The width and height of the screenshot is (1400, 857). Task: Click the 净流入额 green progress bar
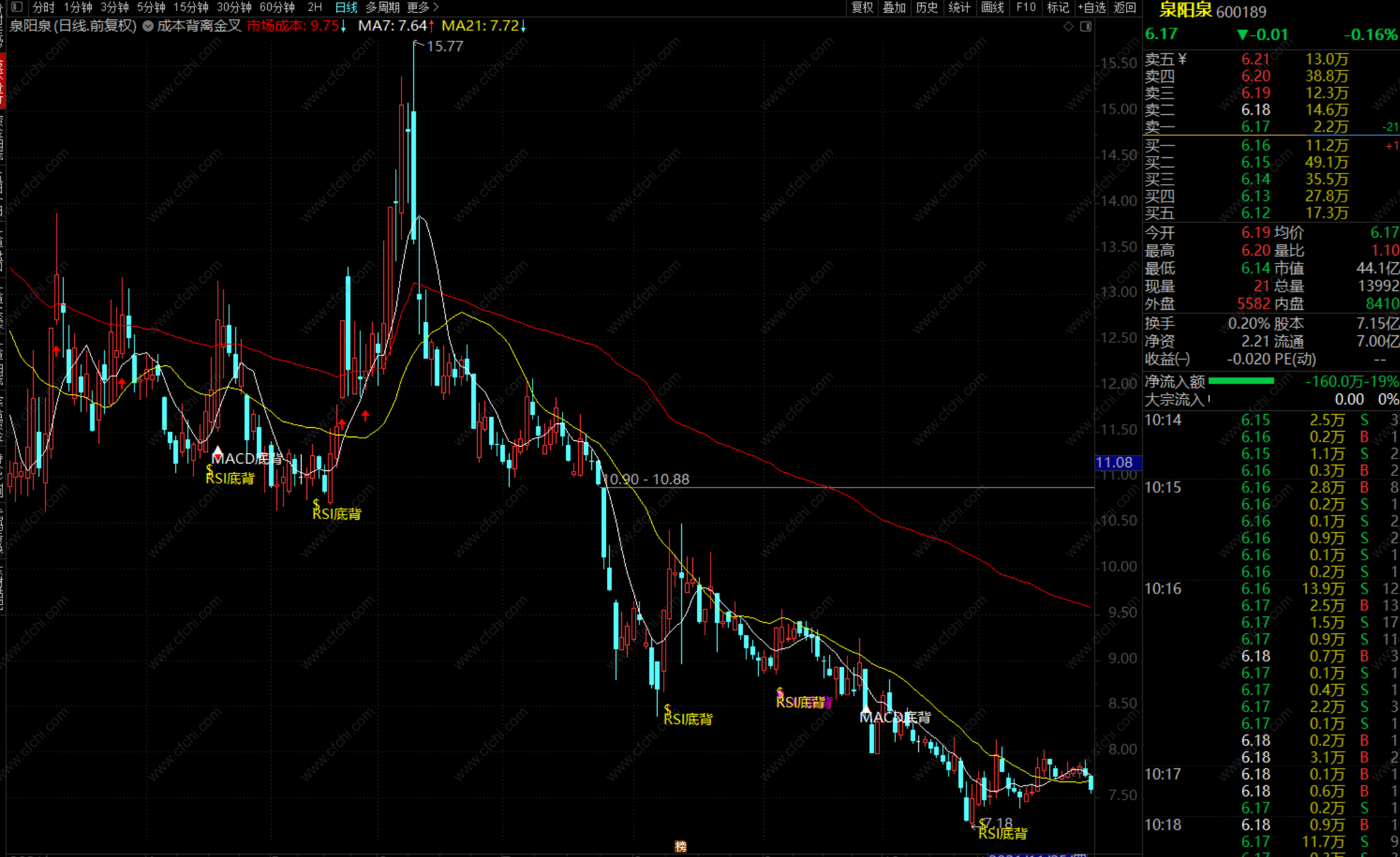pyautogui.click(x=1241, y=381)
